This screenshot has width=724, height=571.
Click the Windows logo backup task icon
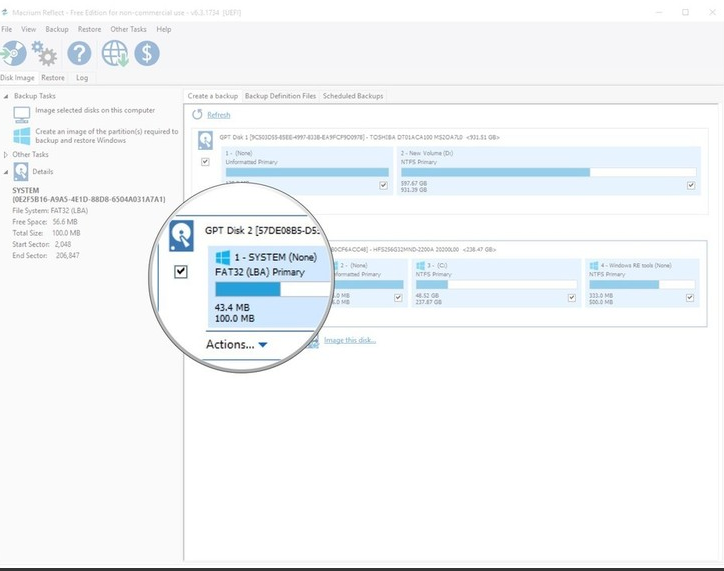click(22, 135)
